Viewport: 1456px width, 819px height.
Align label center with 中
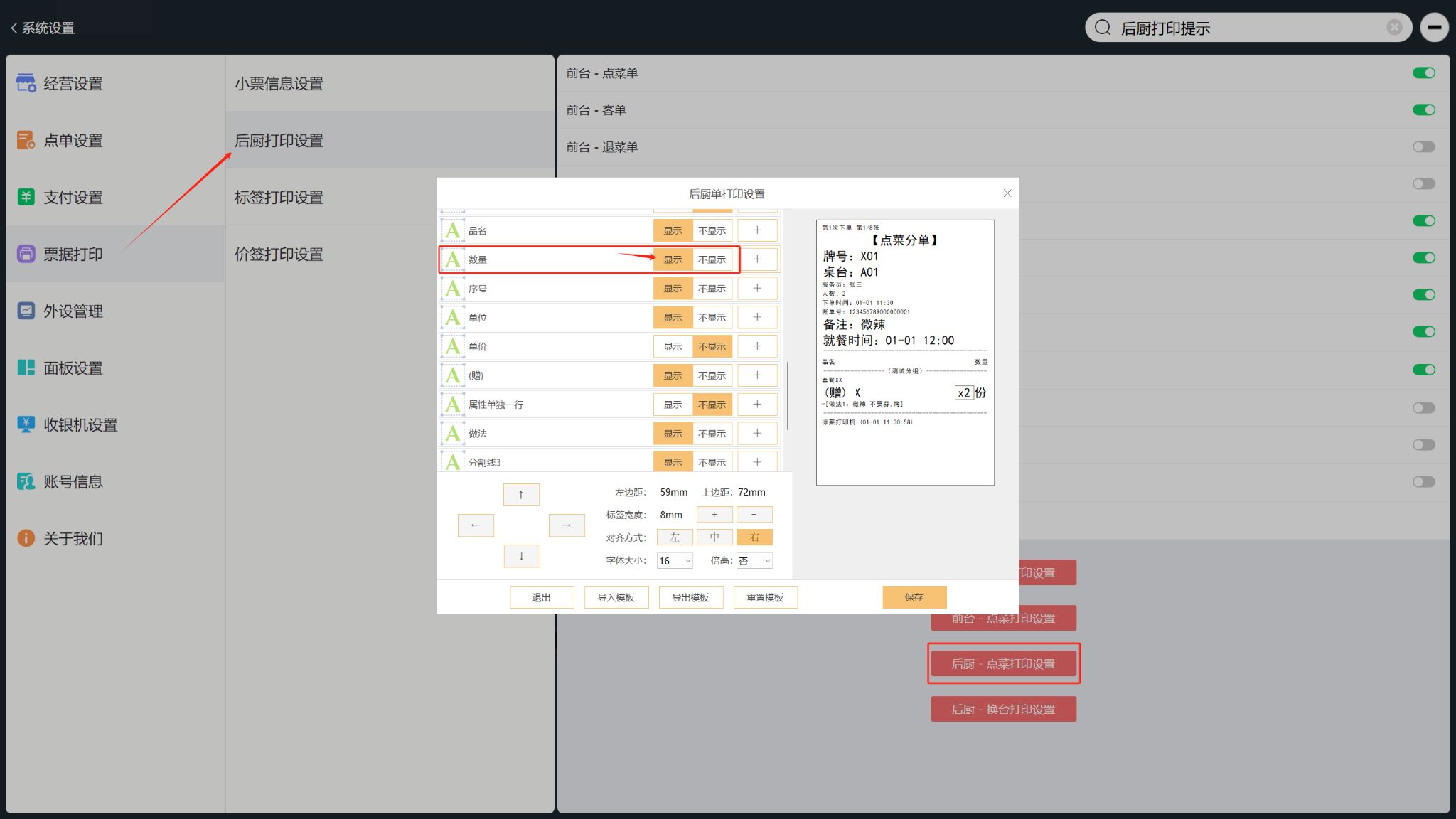714,537
